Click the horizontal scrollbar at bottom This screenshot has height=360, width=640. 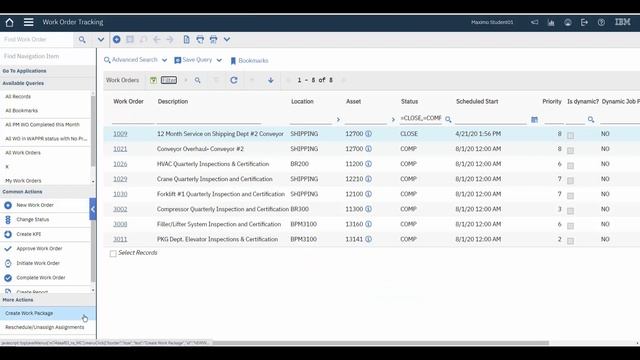tap(380, 343)
